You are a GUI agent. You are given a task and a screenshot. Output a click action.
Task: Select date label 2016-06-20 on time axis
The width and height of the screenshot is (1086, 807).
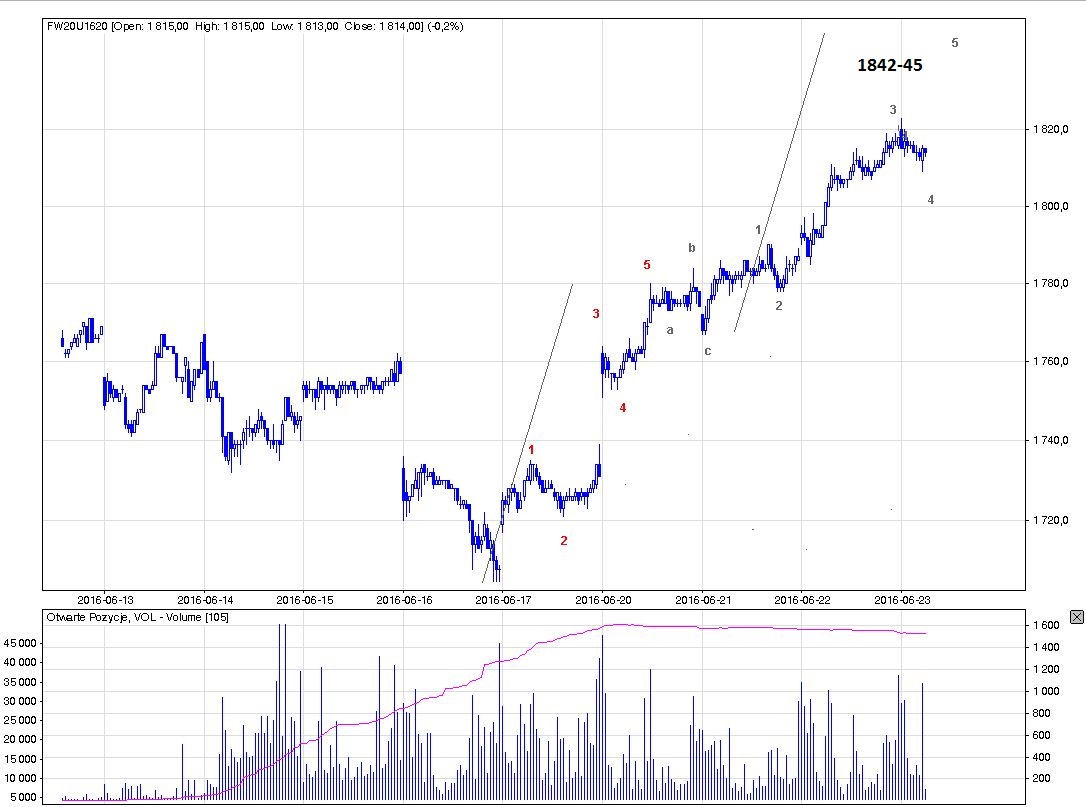click(x=603, y=600)
